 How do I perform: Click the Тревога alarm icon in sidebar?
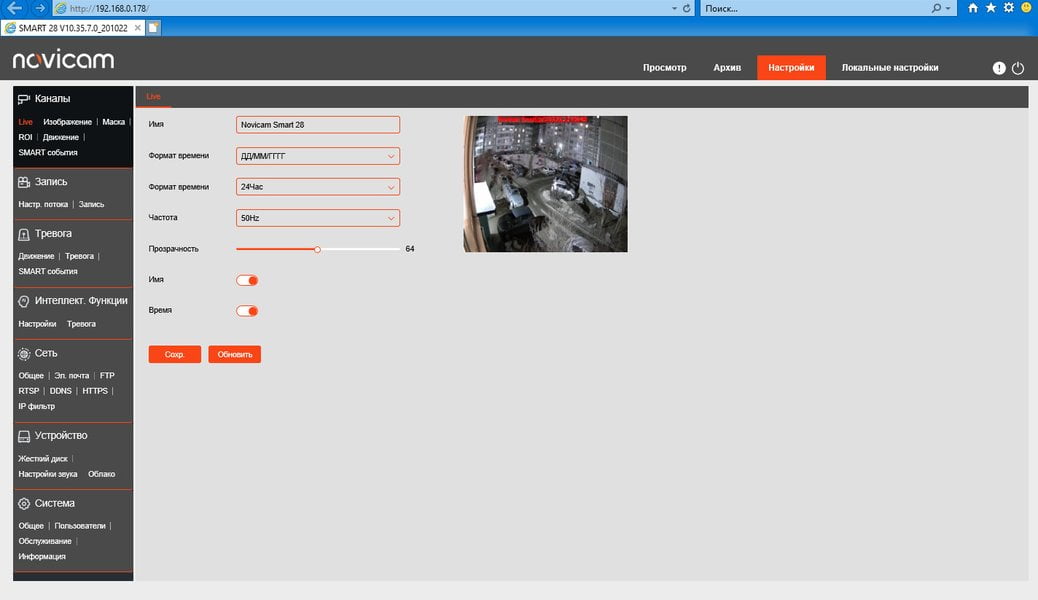[24, 234]
